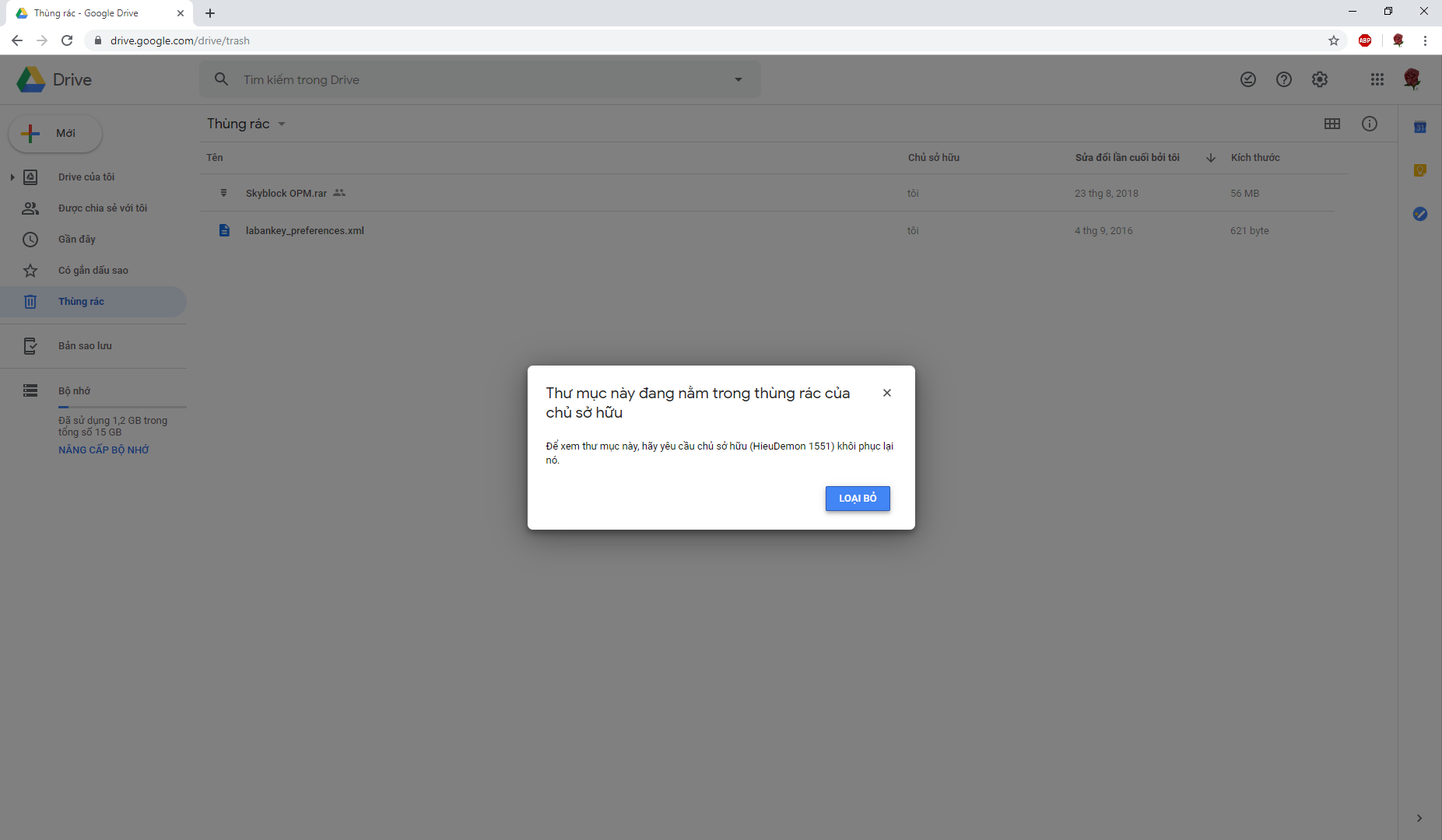Bookmark this page with star icon
The width and height of the screenshot is (1442, 840).
click(x=1334, y=40)
